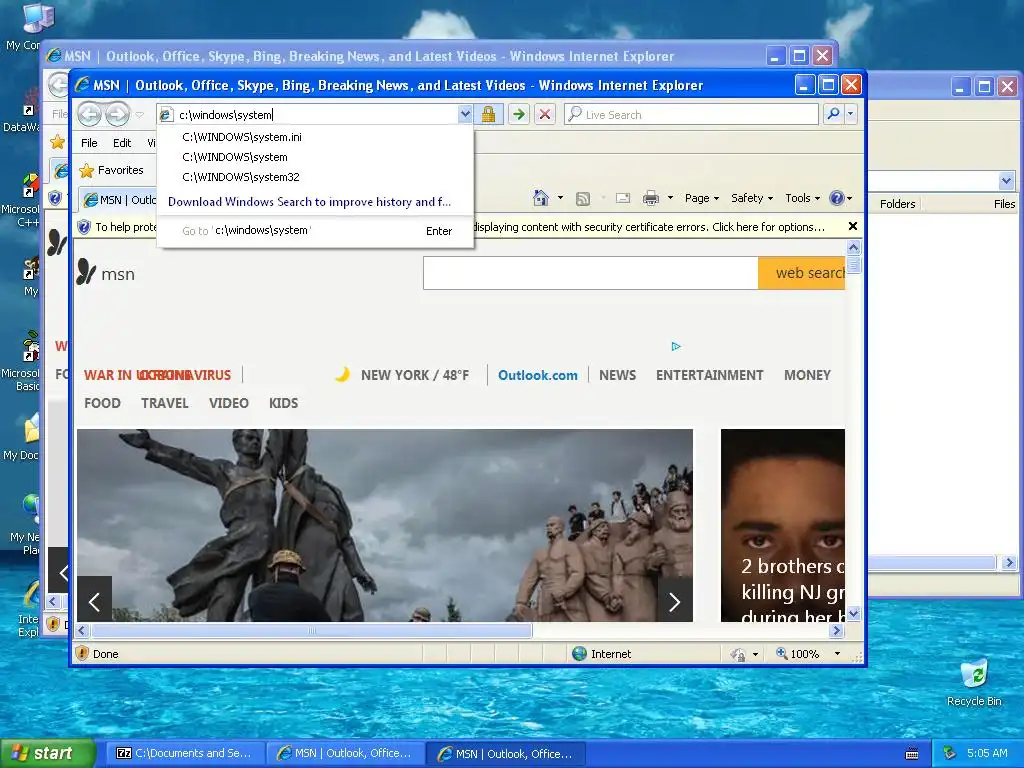
Task: Click the vertical scrollbar down arrow
Action: (x=854, y=614)
